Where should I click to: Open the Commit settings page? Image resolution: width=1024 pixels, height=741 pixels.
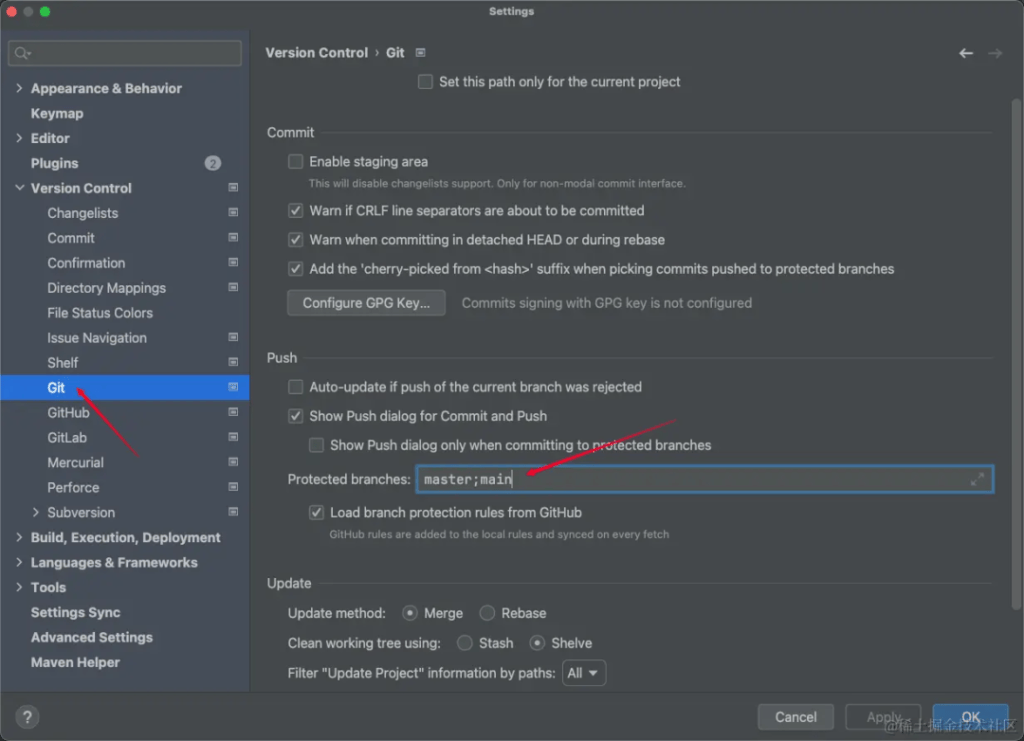71,238
